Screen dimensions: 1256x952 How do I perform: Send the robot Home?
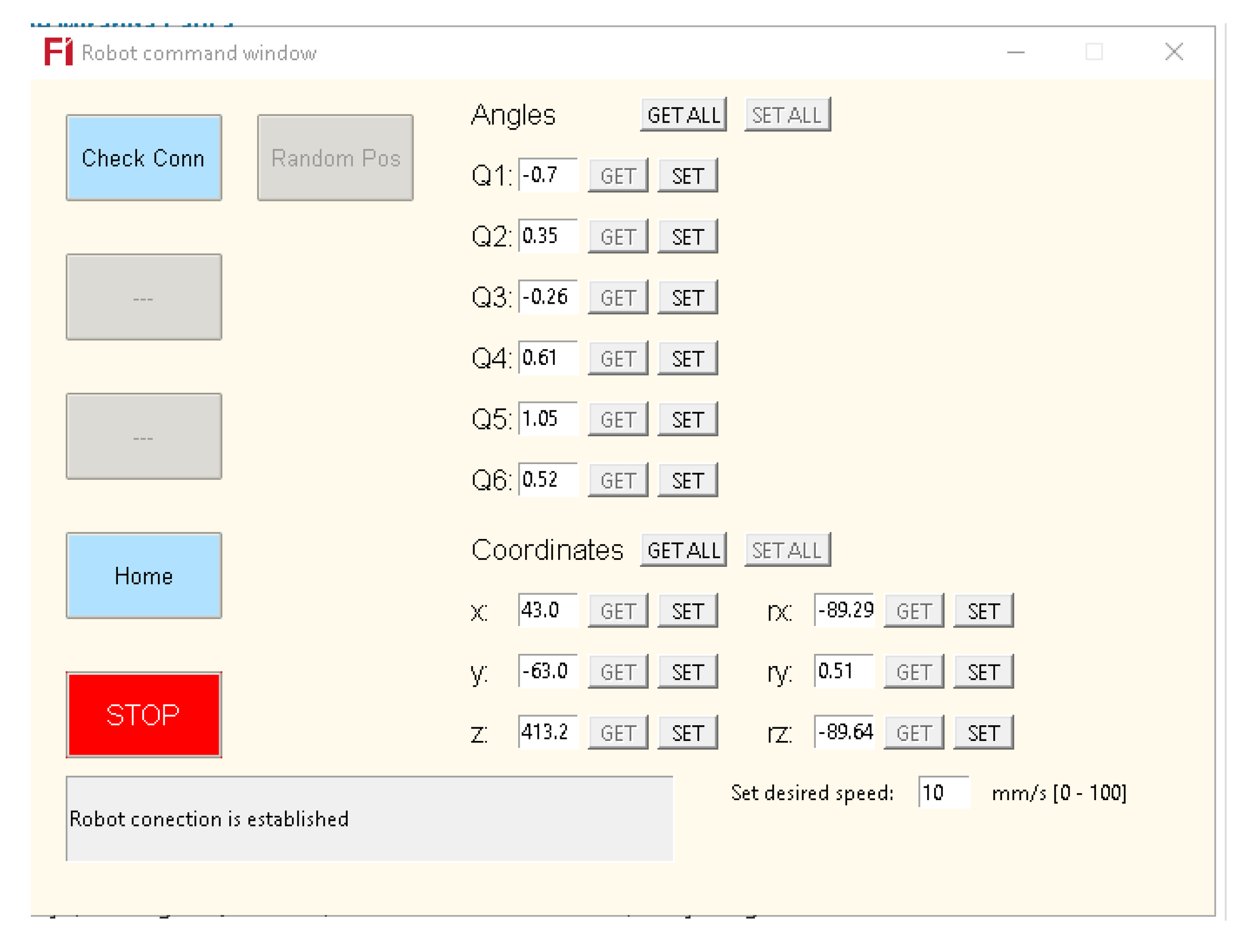144,576
